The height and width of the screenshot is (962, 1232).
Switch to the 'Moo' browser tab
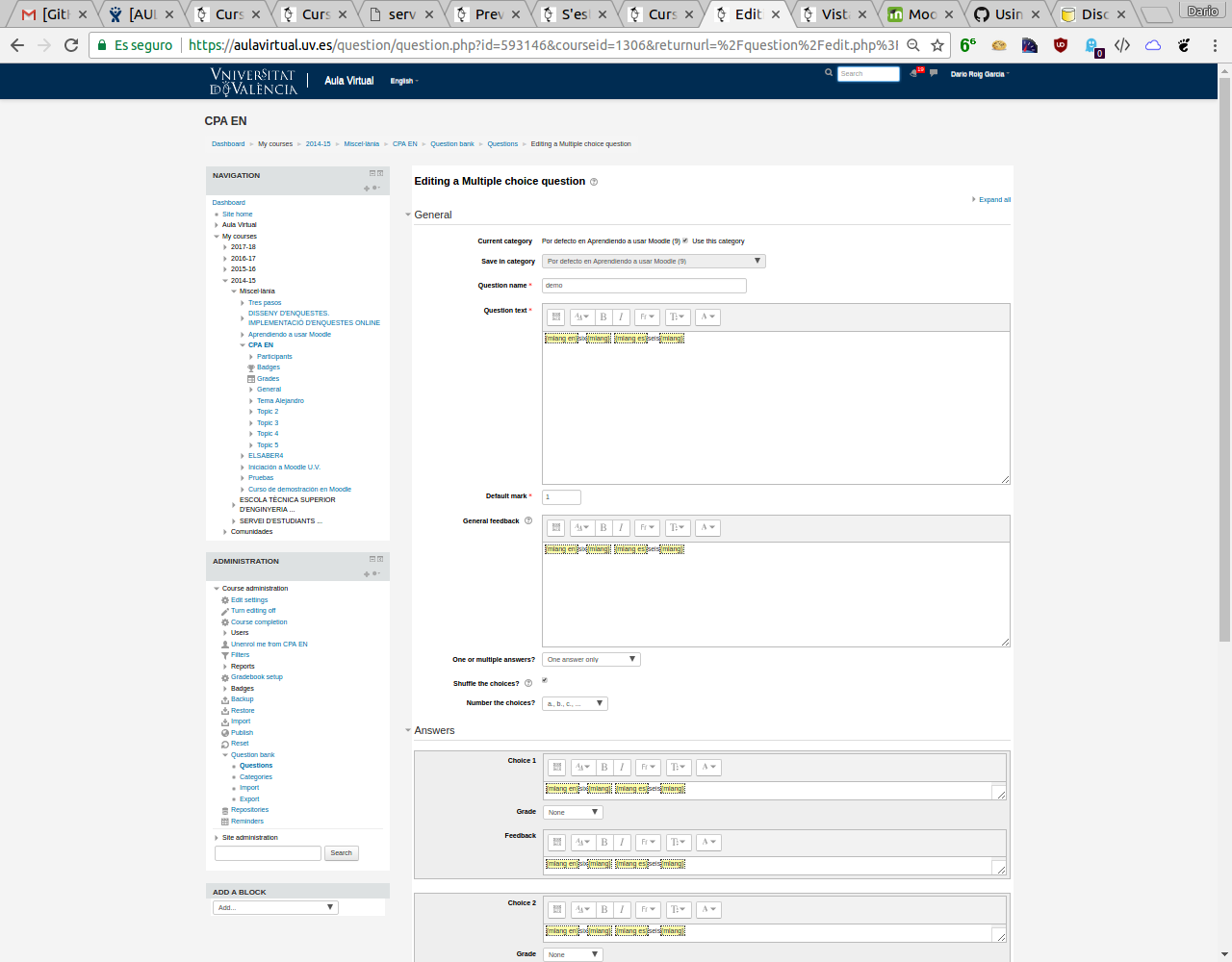[x=920, y=14]
